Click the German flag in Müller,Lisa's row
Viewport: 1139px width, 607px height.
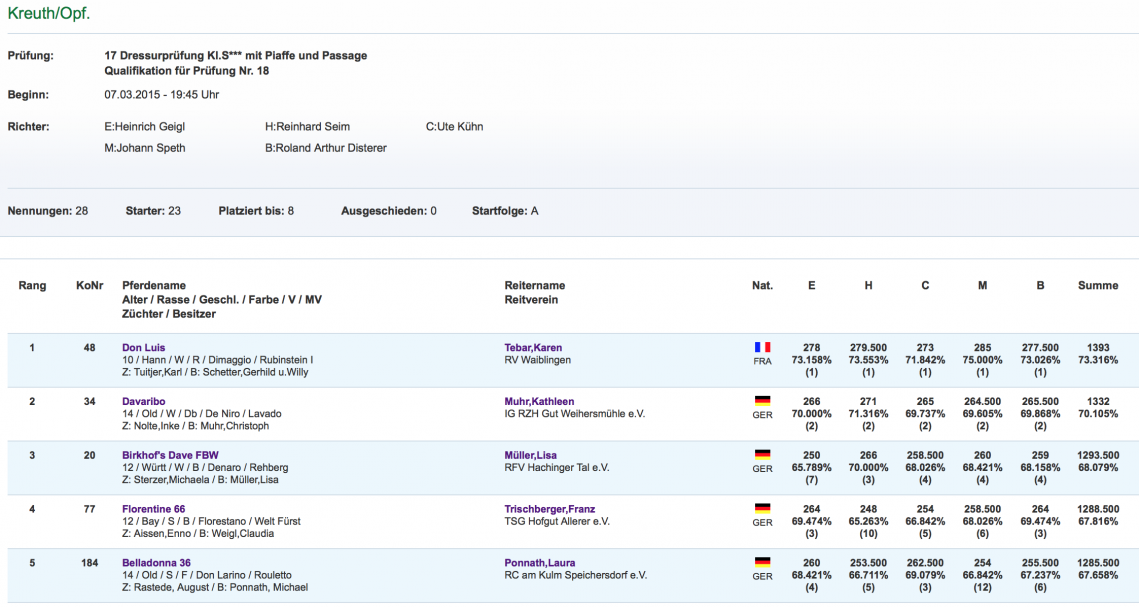762,455
